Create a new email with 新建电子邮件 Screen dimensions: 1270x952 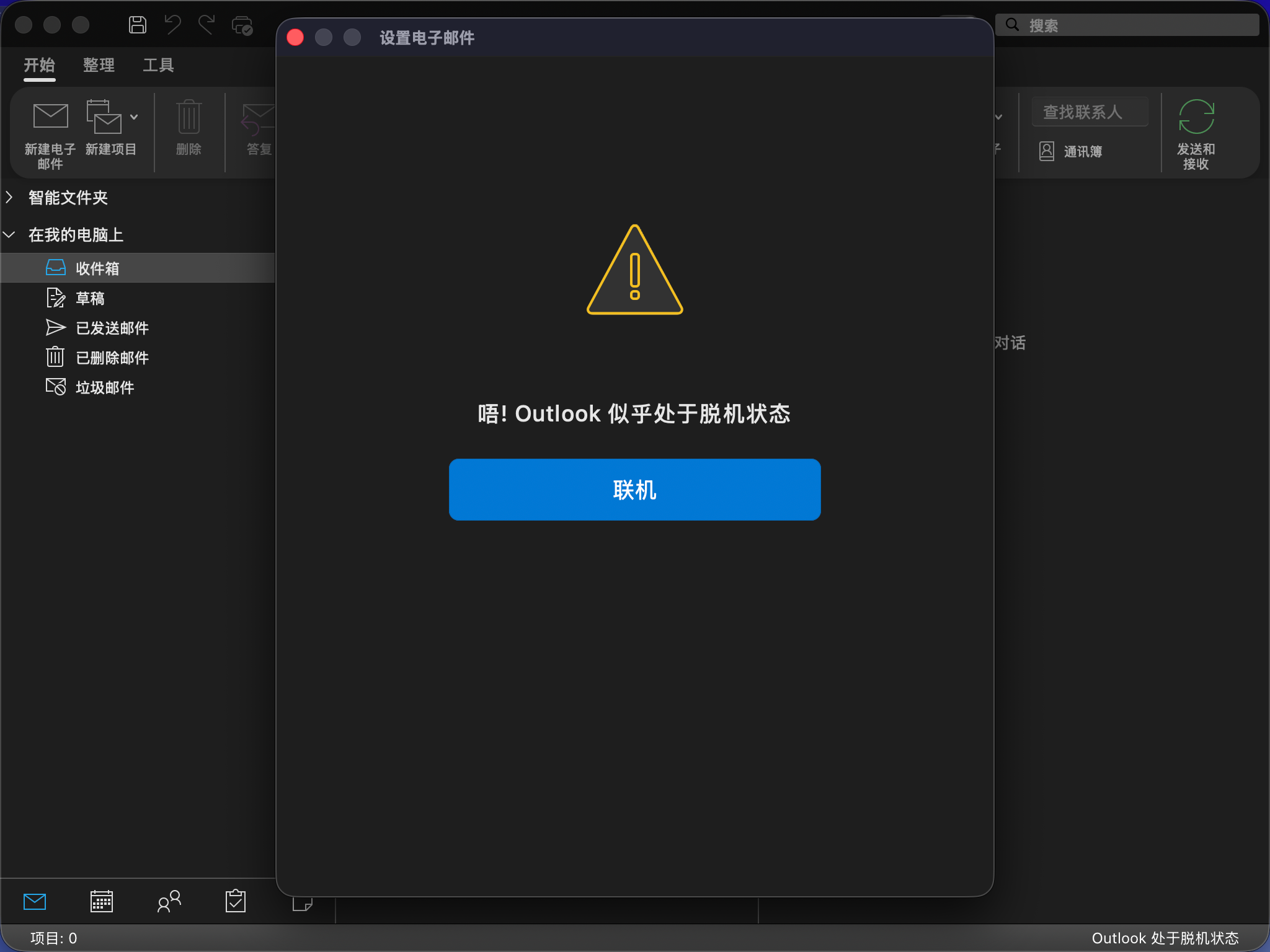[x=50, y=135]
